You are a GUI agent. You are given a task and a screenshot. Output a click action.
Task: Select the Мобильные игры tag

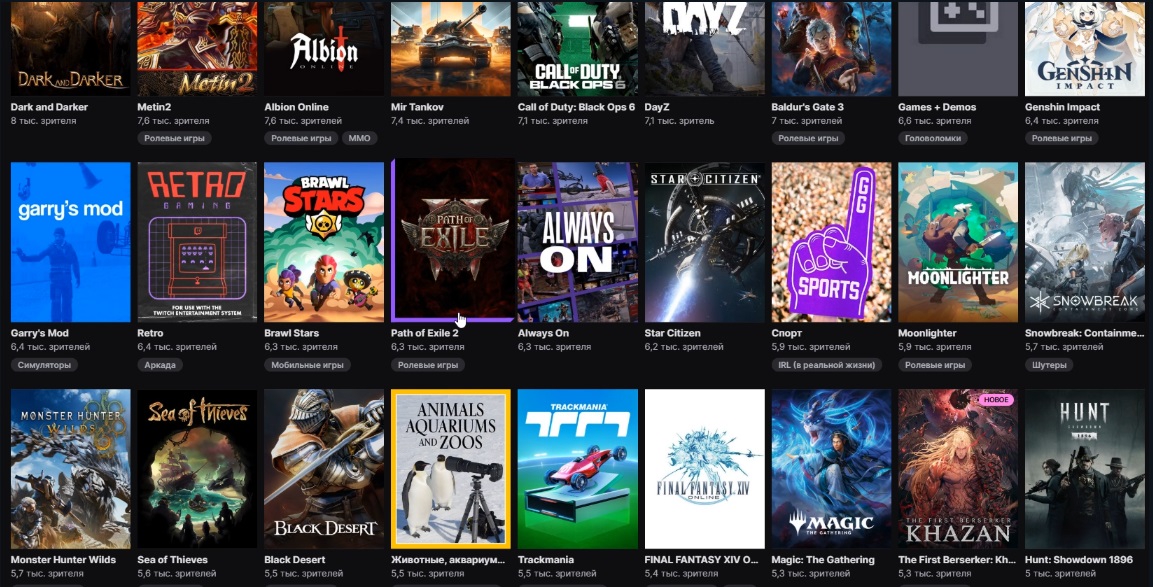point(307,365)
